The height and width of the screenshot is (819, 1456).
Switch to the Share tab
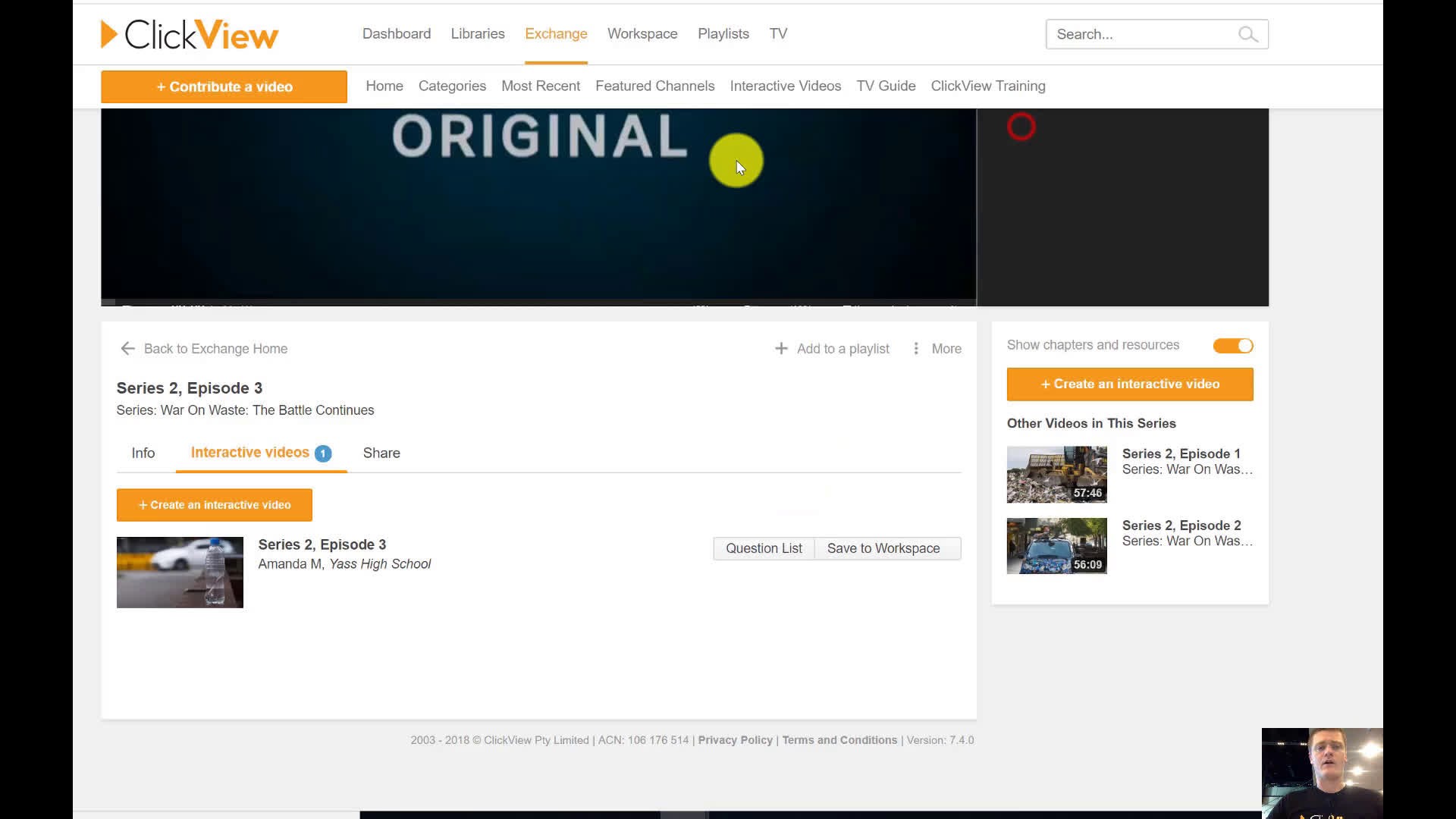[x=381, y=453]
